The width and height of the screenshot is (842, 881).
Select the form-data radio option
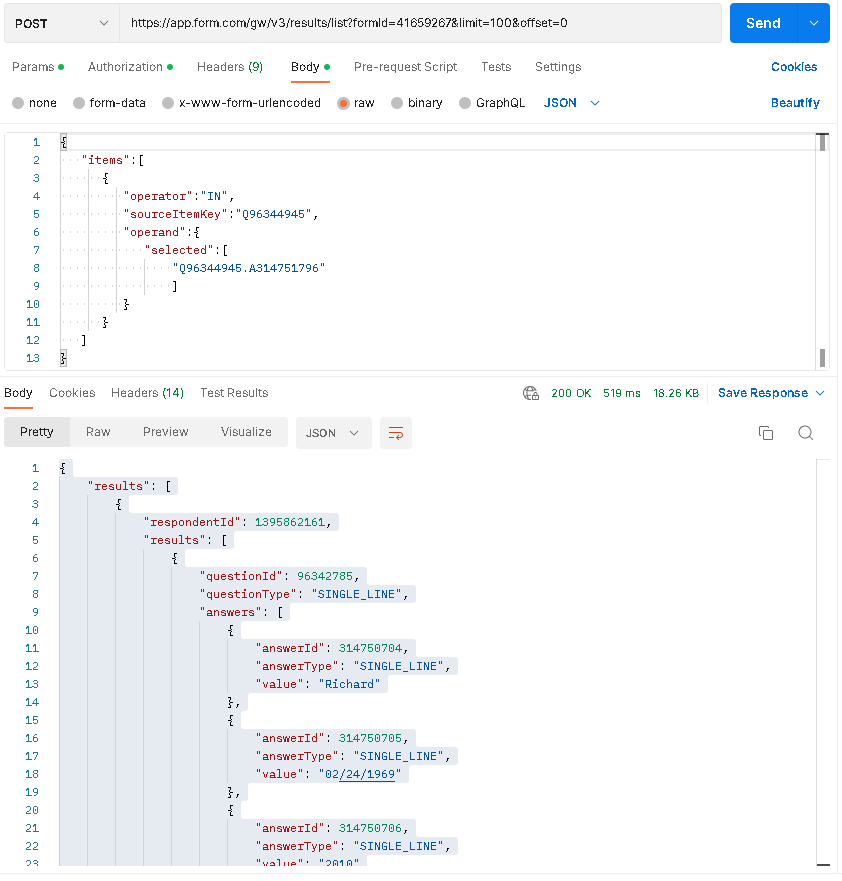[78, 103]
